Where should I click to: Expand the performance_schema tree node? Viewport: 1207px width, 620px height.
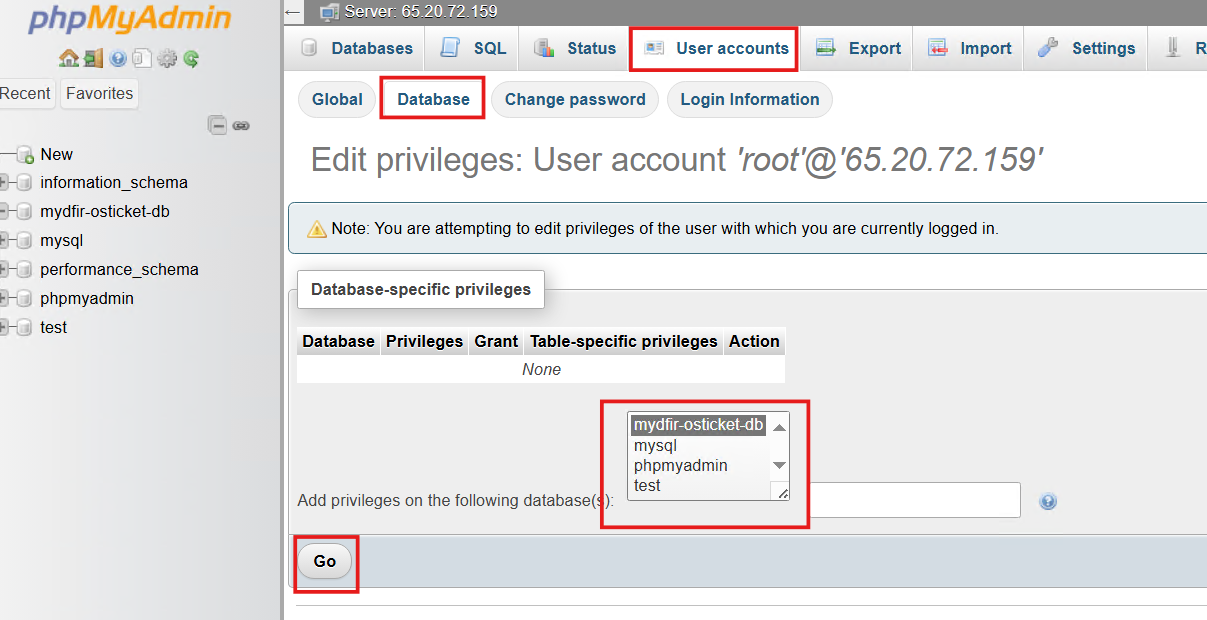tap(4, 270)
